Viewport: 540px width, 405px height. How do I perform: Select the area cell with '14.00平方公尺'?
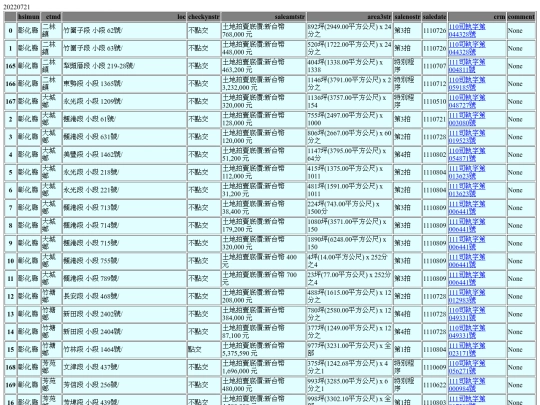[350, 261]
